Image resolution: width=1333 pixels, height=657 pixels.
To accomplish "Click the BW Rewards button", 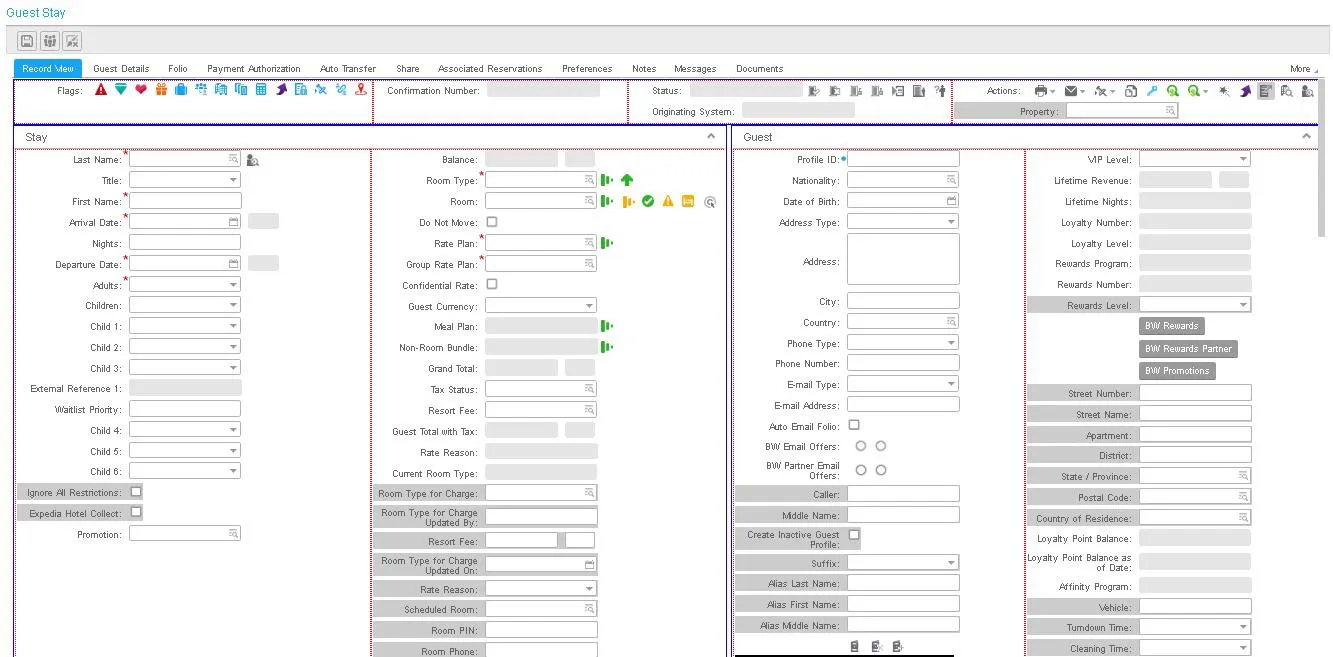I will 1172,326.
